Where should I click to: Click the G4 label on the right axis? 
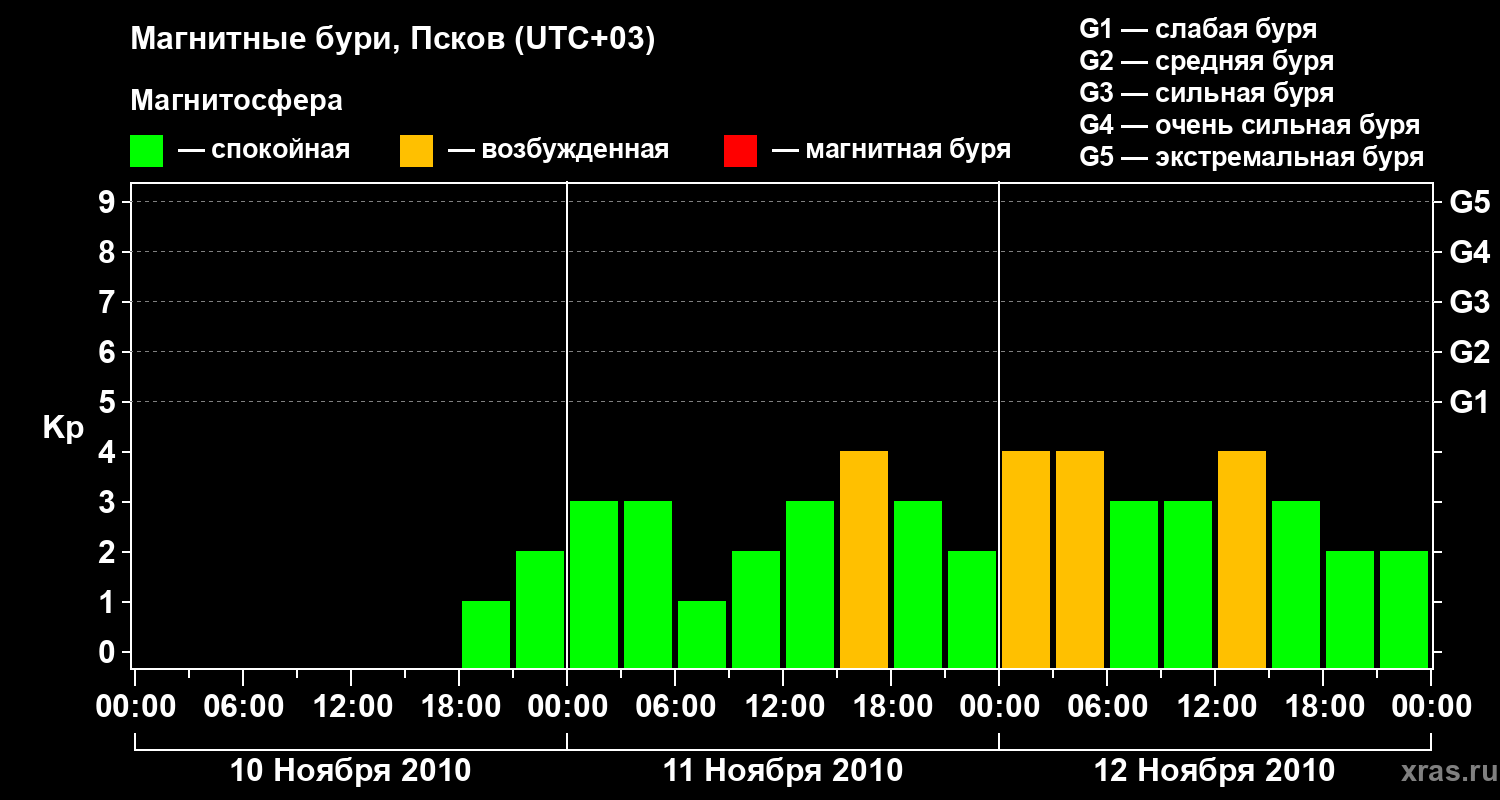(1470, 252)
